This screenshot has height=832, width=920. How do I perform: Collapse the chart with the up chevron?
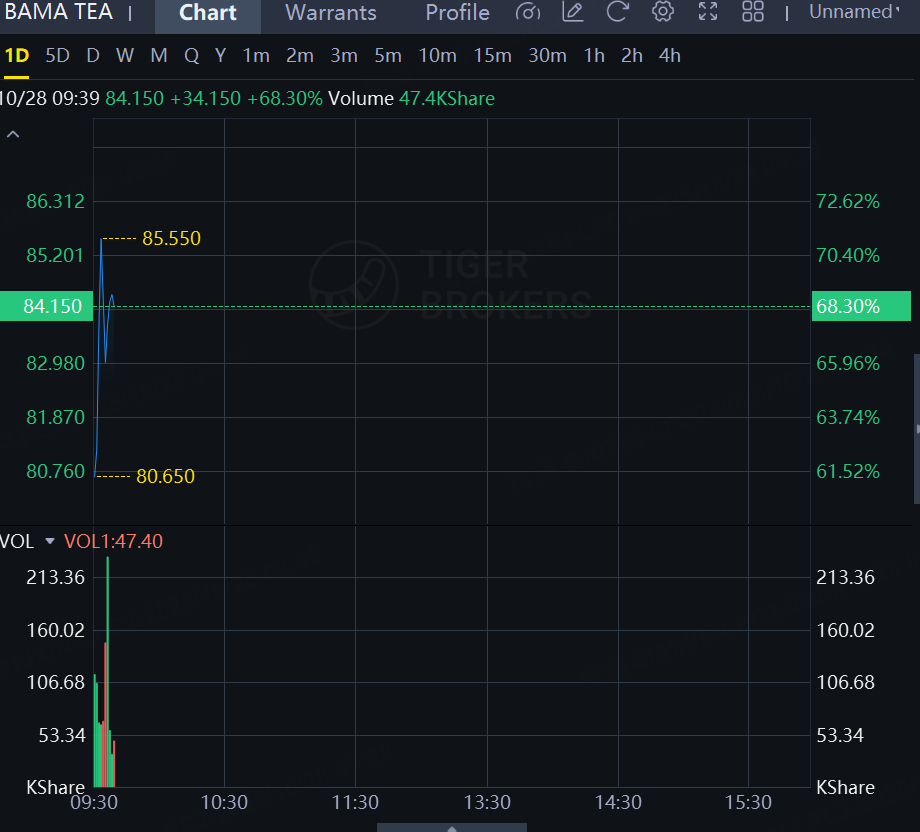[x=13, y=134]
